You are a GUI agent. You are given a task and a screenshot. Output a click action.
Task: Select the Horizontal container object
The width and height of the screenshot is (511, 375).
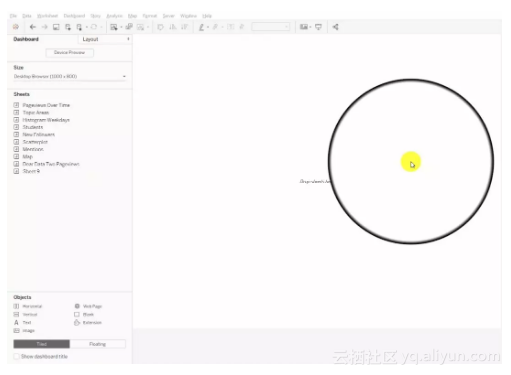pos(28,306)
